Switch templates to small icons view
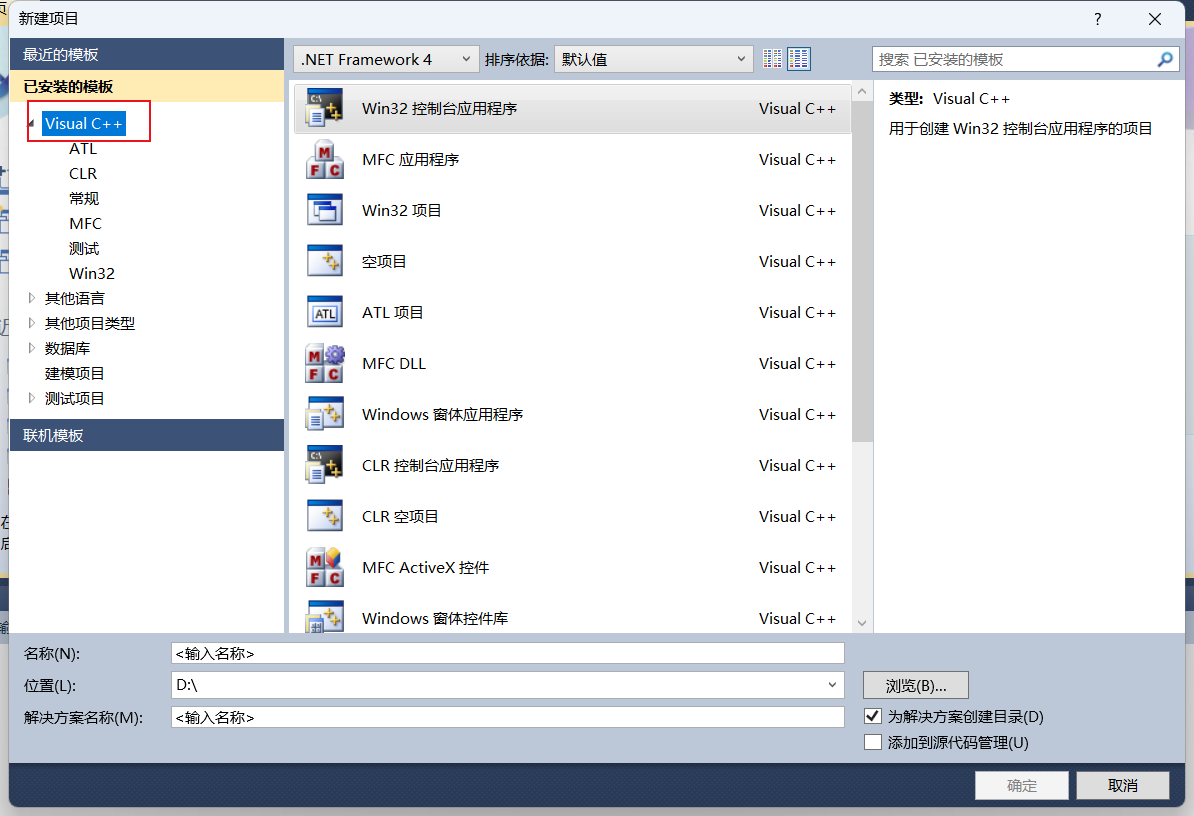Viewport: 1194px width, 816px height. [771, 58]
